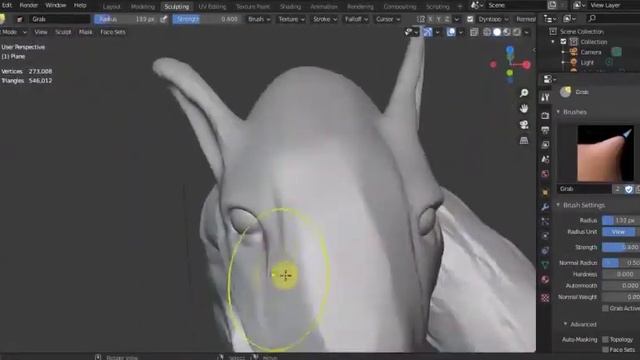
Task: Open the Texture checker properties tab
Action: [x=545, y=298]
